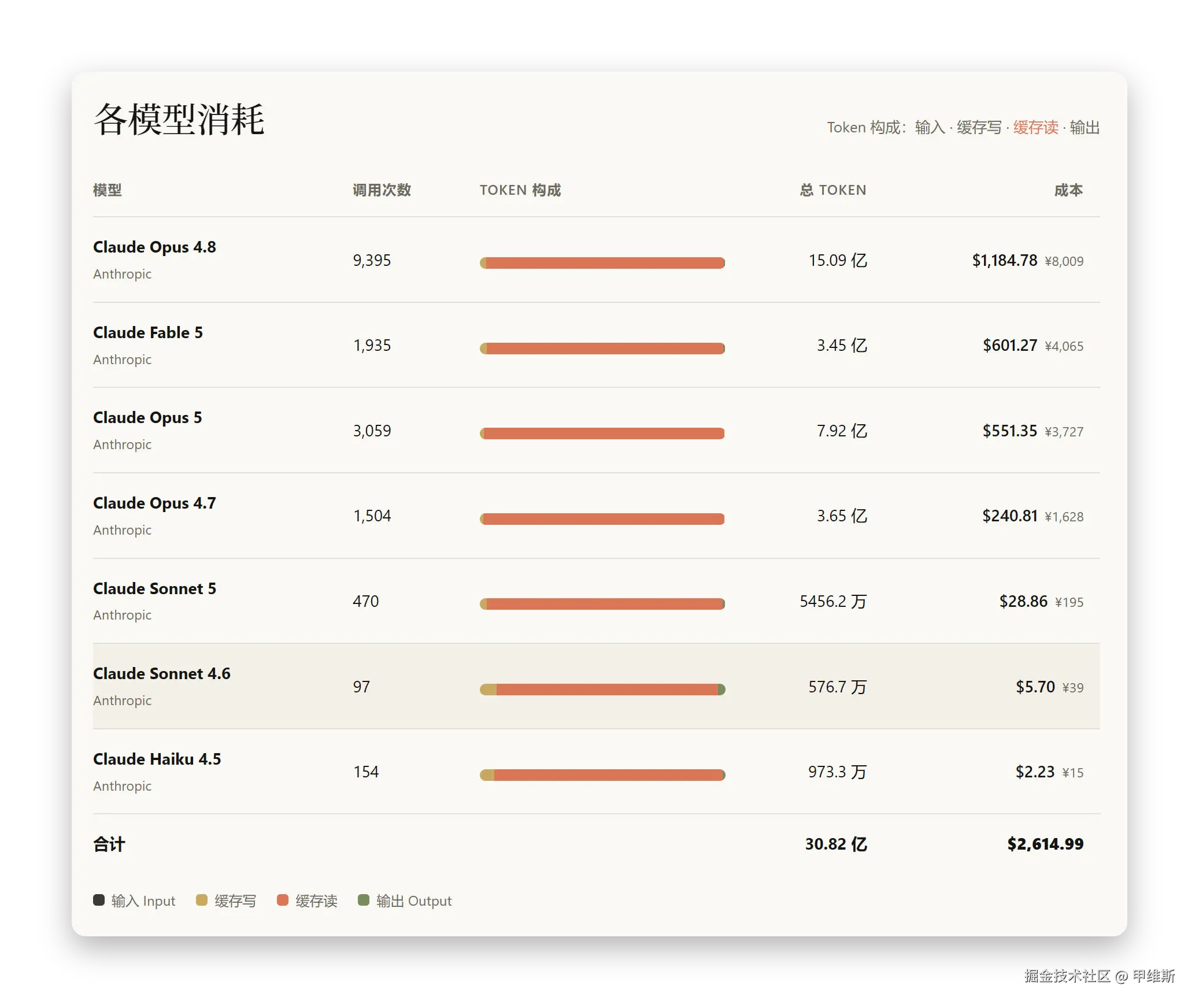Click the $551.35 cost value
The height and width of the screenshot is (1008, 1199).
coord(1010,431)
